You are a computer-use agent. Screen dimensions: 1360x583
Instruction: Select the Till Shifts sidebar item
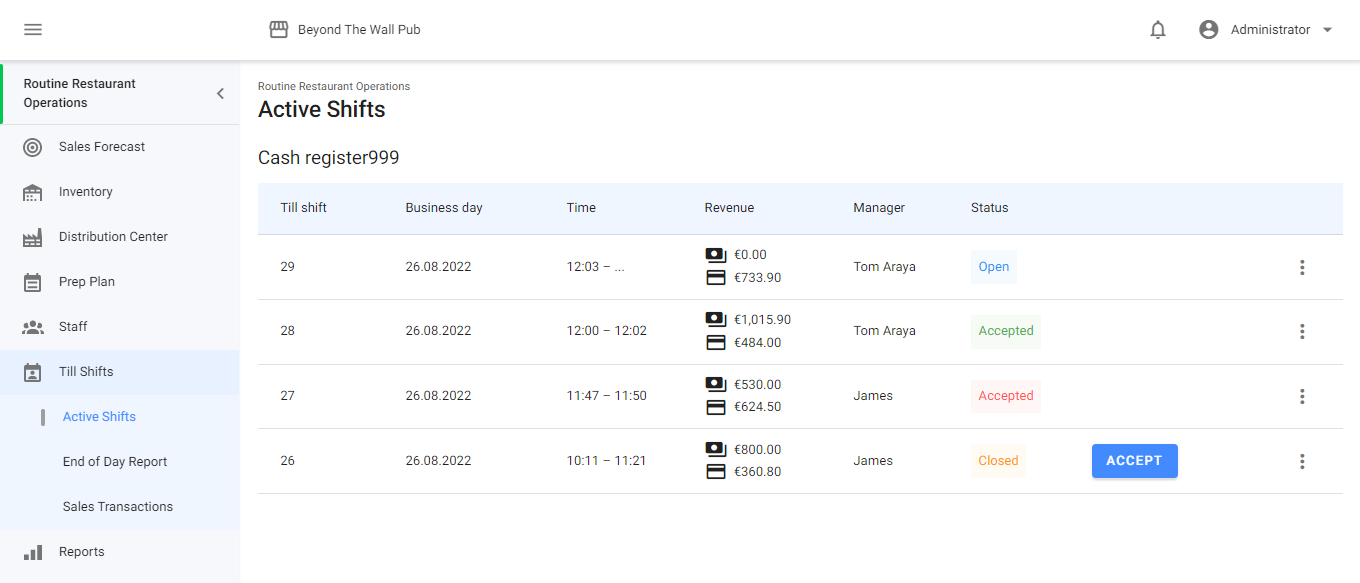(x=86, y=372)
